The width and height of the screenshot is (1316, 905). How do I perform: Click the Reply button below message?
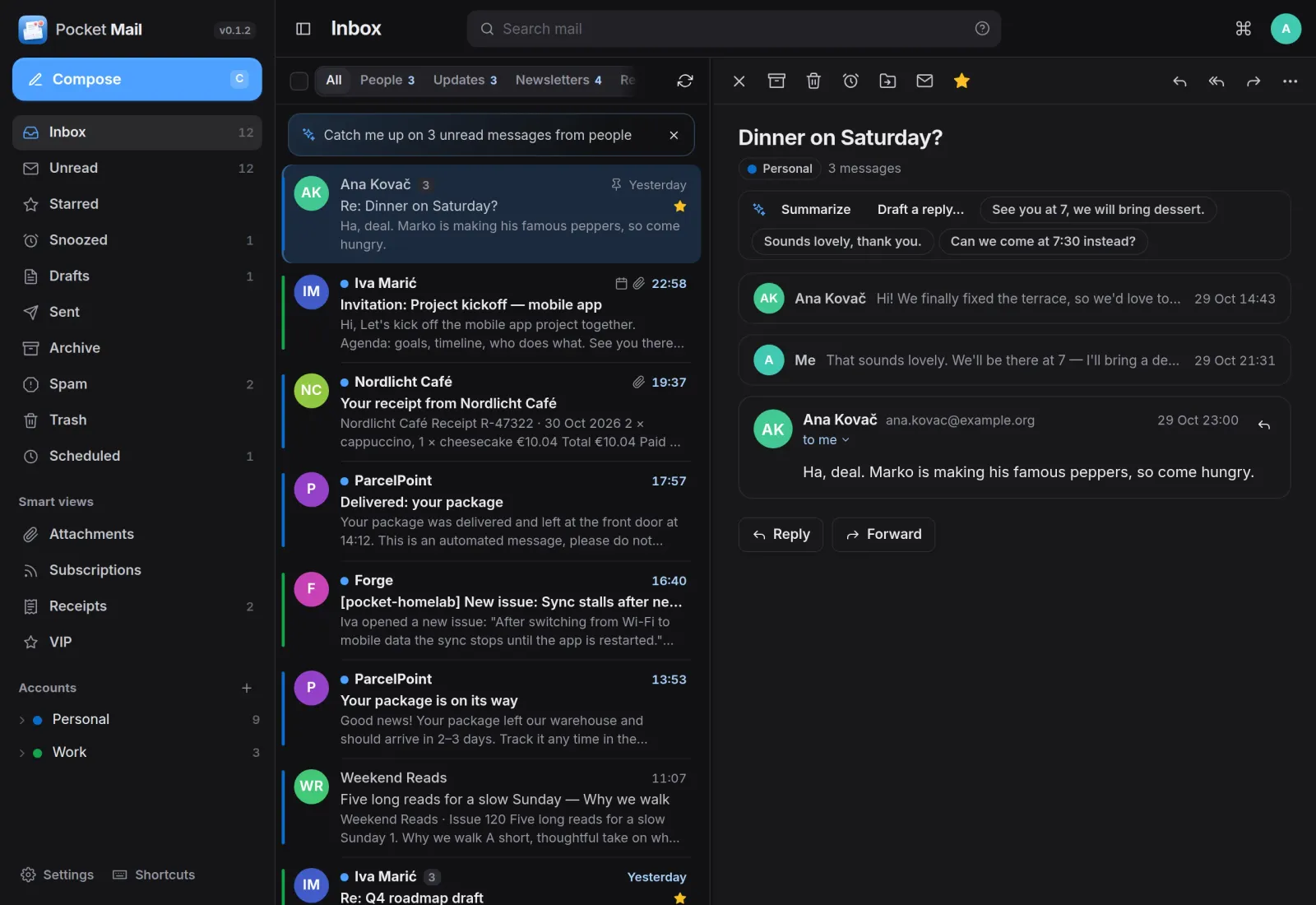coord(781,535)
